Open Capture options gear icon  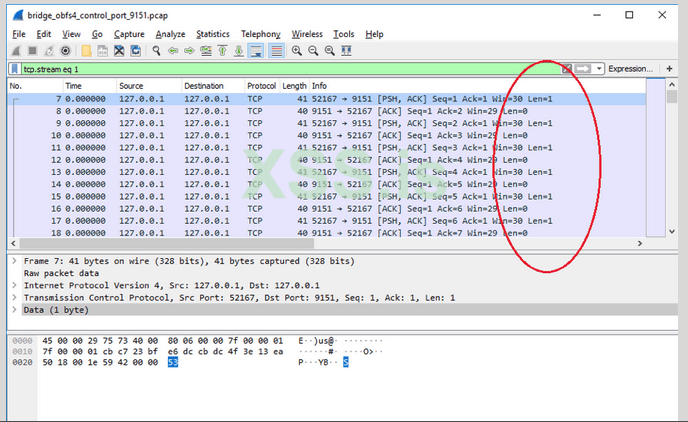[65, 51]
